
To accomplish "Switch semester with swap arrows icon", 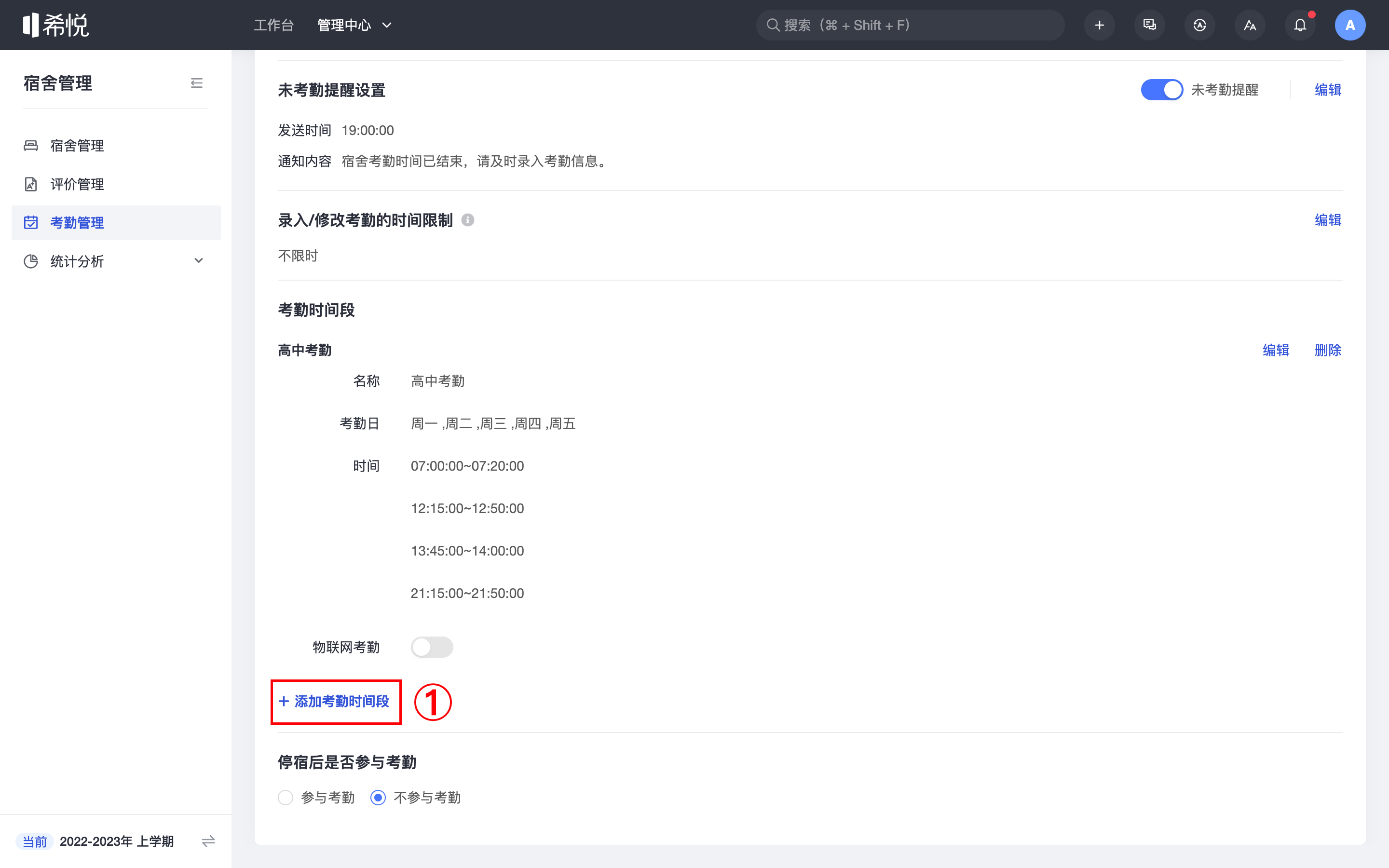I will tap(208, 841).
